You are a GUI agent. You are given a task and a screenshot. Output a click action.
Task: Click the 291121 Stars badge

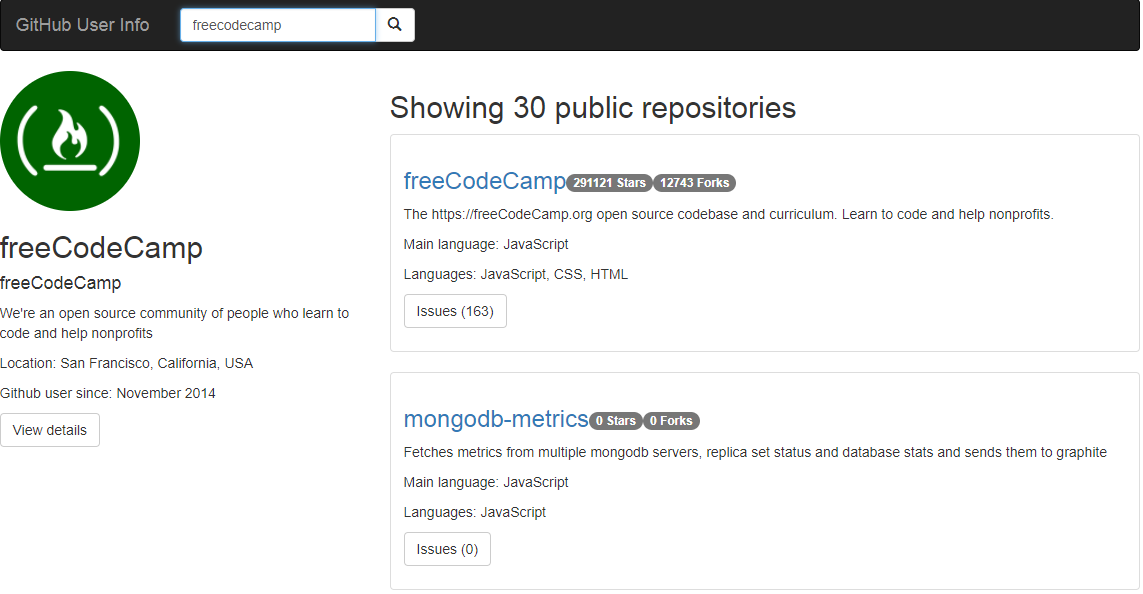[x=609, y=183]
